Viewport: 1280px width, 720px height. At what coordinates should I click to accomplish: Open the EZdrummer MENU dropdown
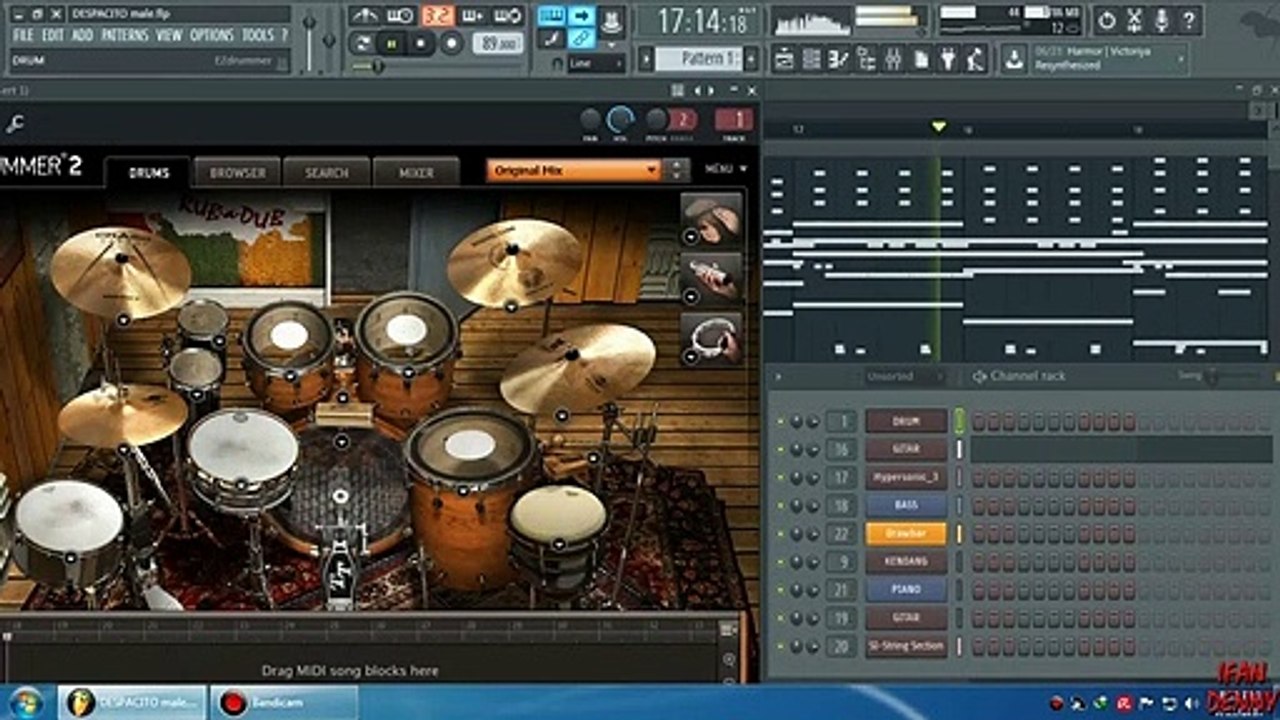(726, 169)
